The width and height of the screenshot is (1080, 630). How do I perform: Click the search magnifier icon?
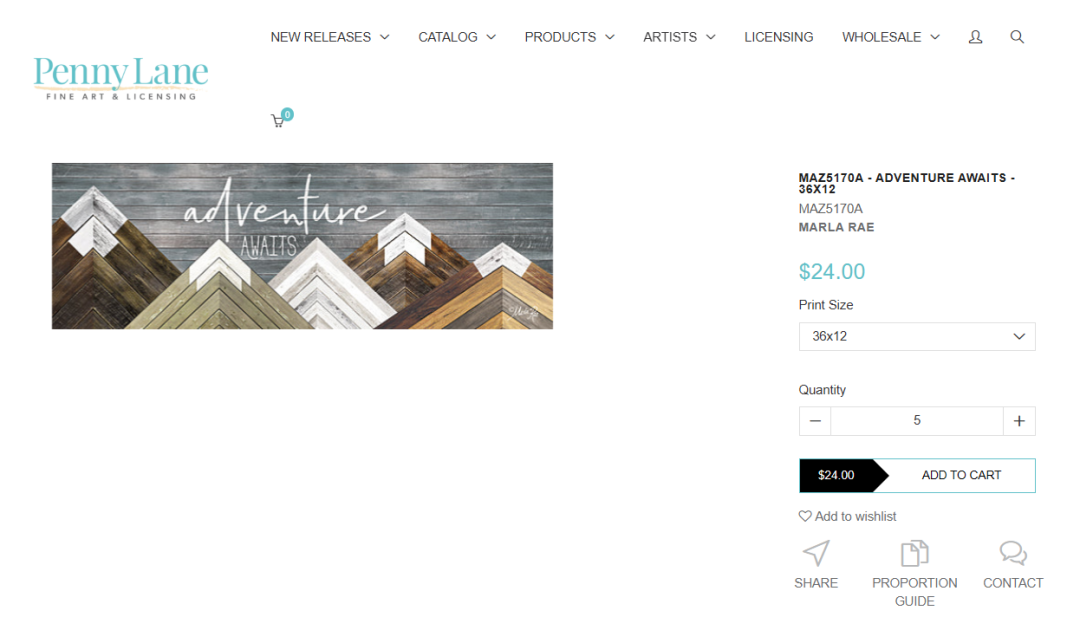[x=1017, y=37]
